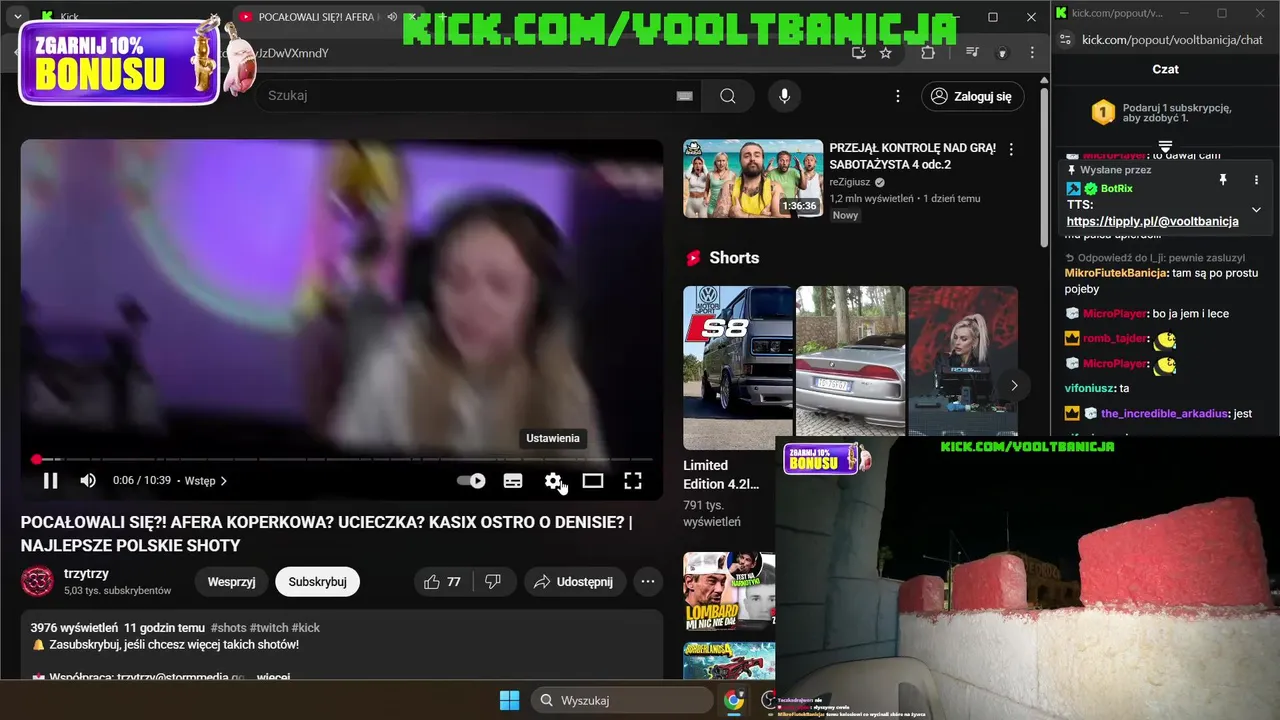Click the Zaloguj się button
Screen dimensions: 1280x720
coord(972,96)
